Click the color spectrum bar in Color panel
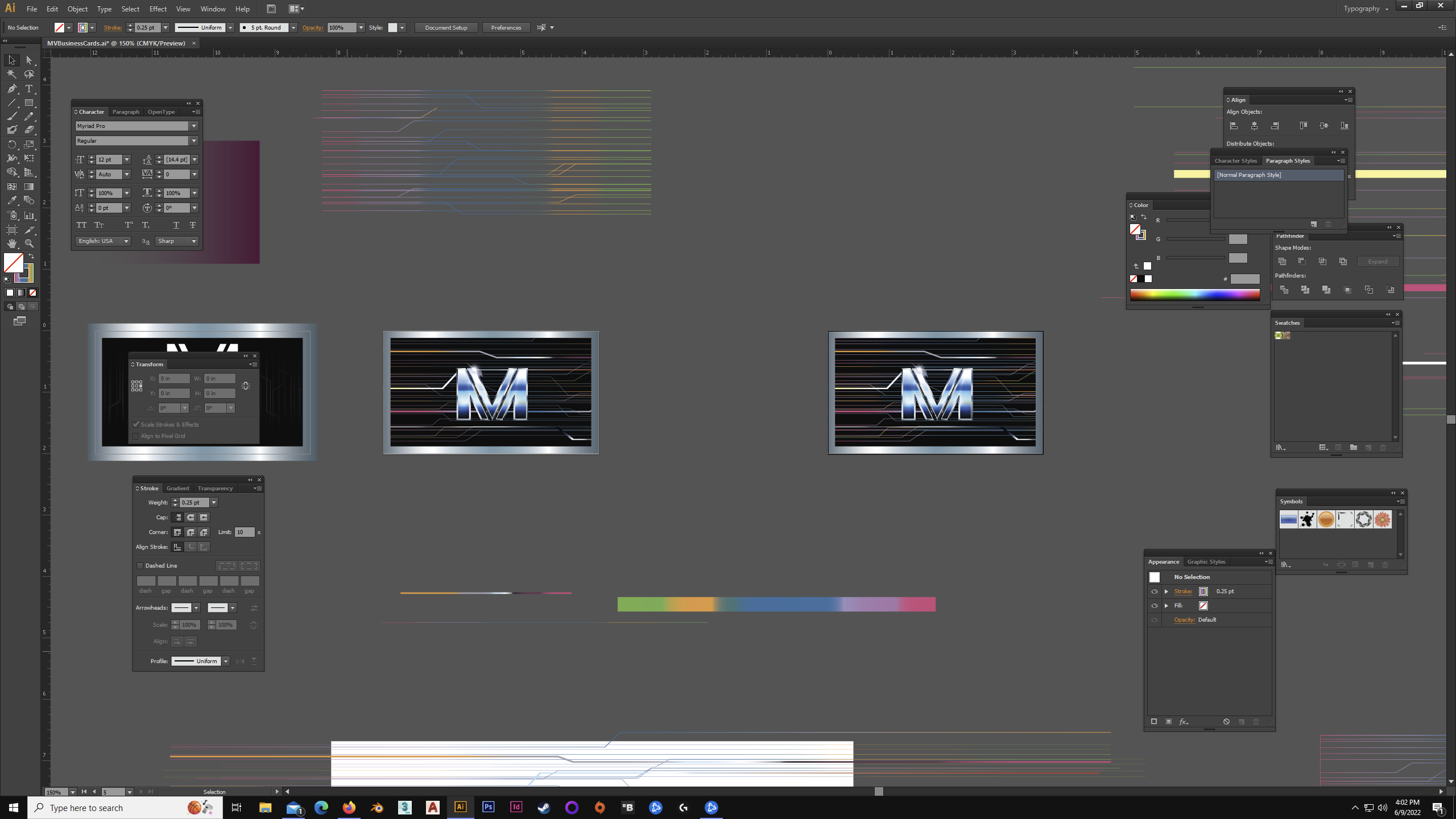 point(1194,295)
